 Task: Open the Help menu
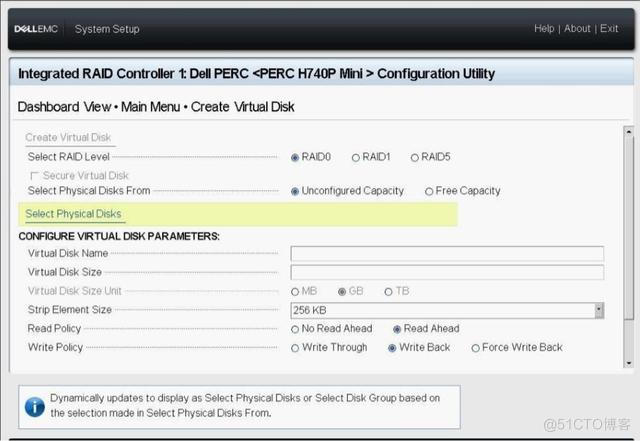pos(544,29)
